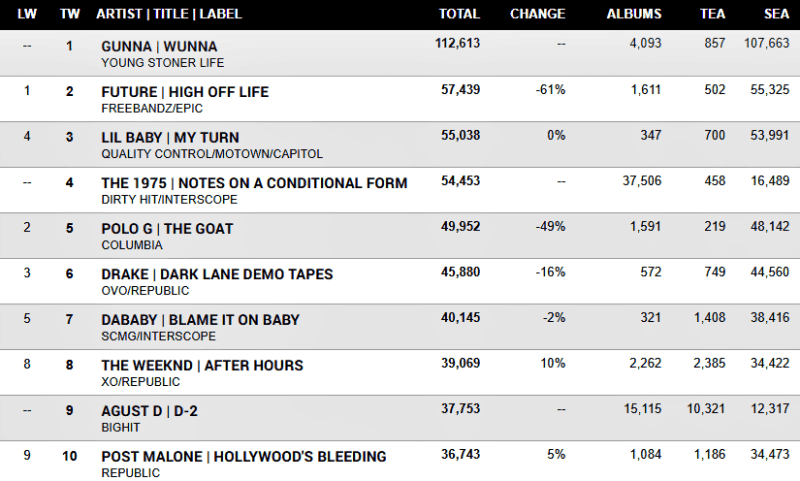Image resolution: width=800 pixels, height=481 pixels.
Task: Click POLO G | THE GOAT title
Action: tap(167, 229)
